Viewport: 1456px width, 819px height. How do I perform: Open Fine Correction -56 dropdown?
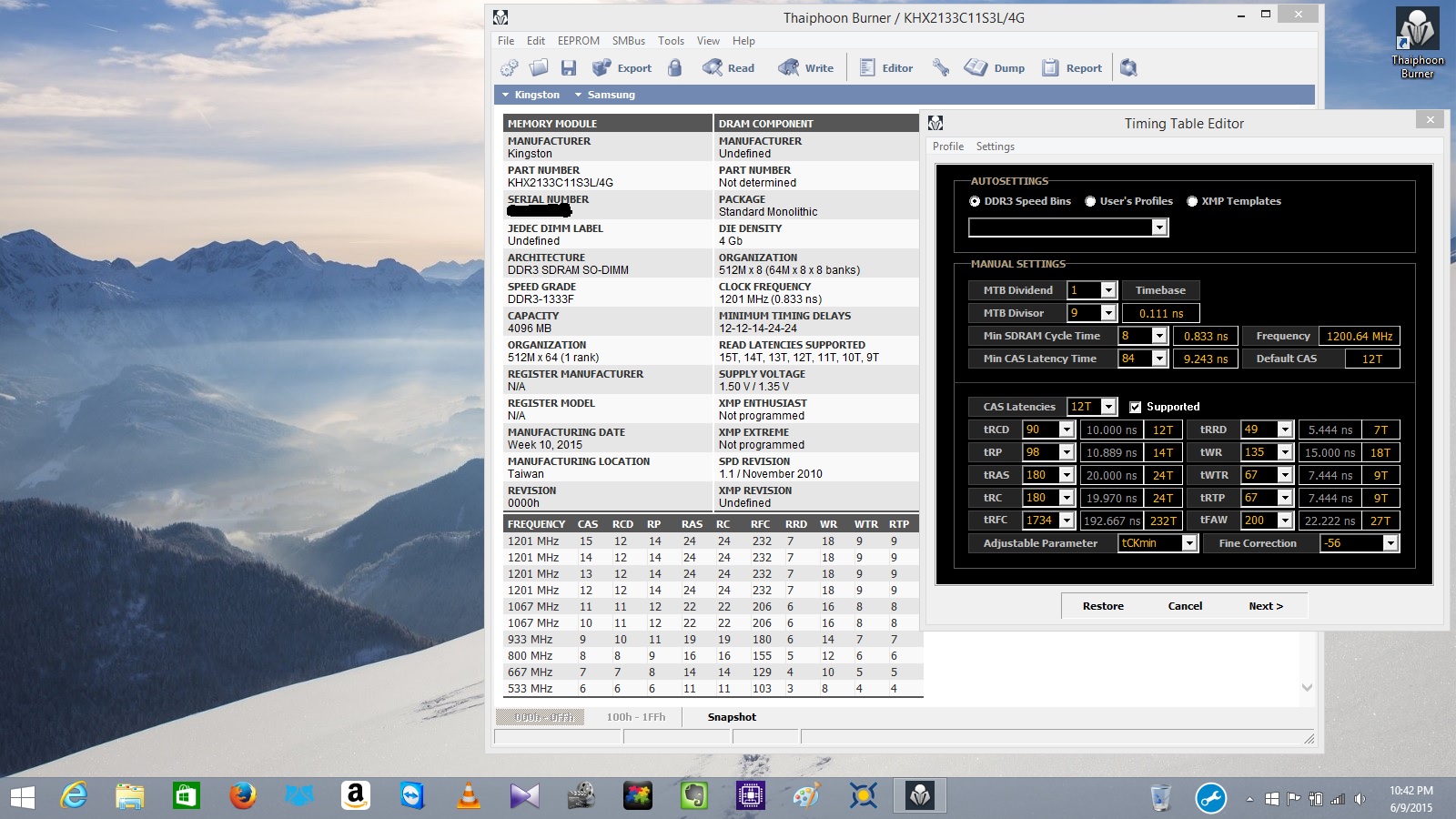[x=1390, y=543]
